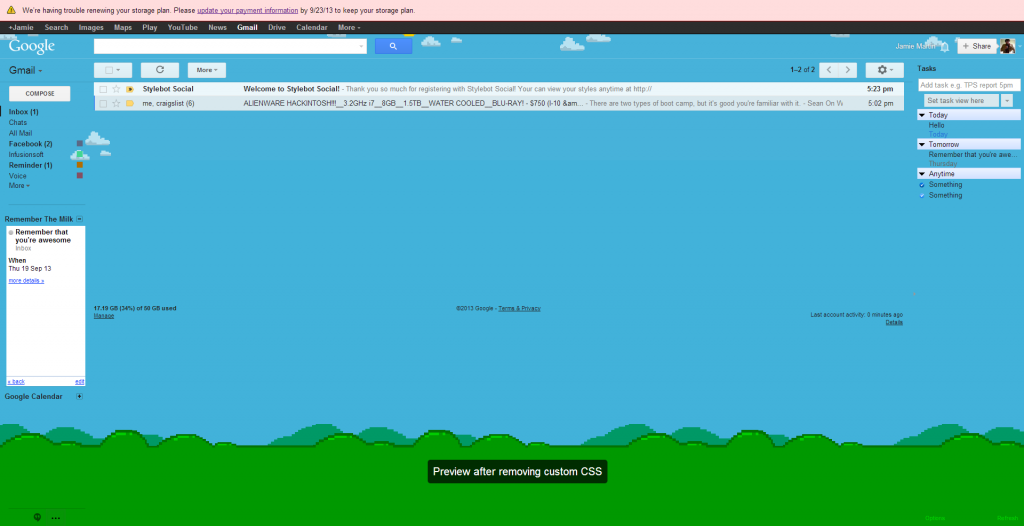
Task: Select the me, craigslist email checkbox
Action: 103,103
